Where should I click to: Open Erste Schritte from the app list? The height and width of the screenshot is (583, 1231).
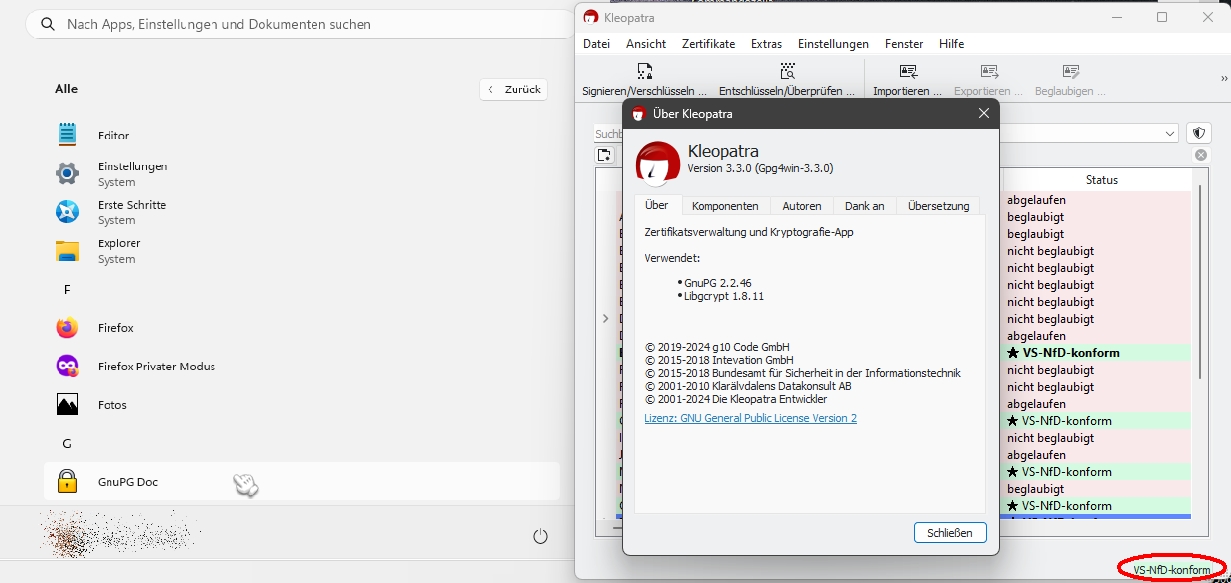pyautogui.click(x=302, y=212)
